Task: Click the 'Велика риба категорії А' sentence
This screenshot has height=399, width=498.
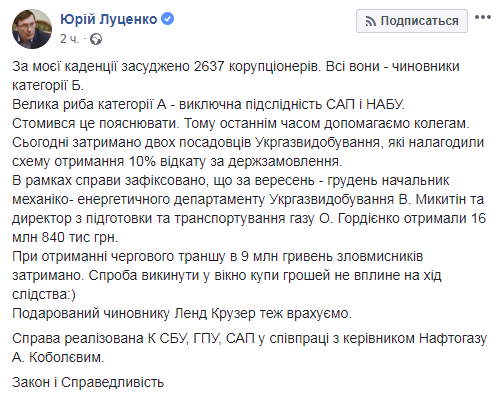Action: coord(208,104)
